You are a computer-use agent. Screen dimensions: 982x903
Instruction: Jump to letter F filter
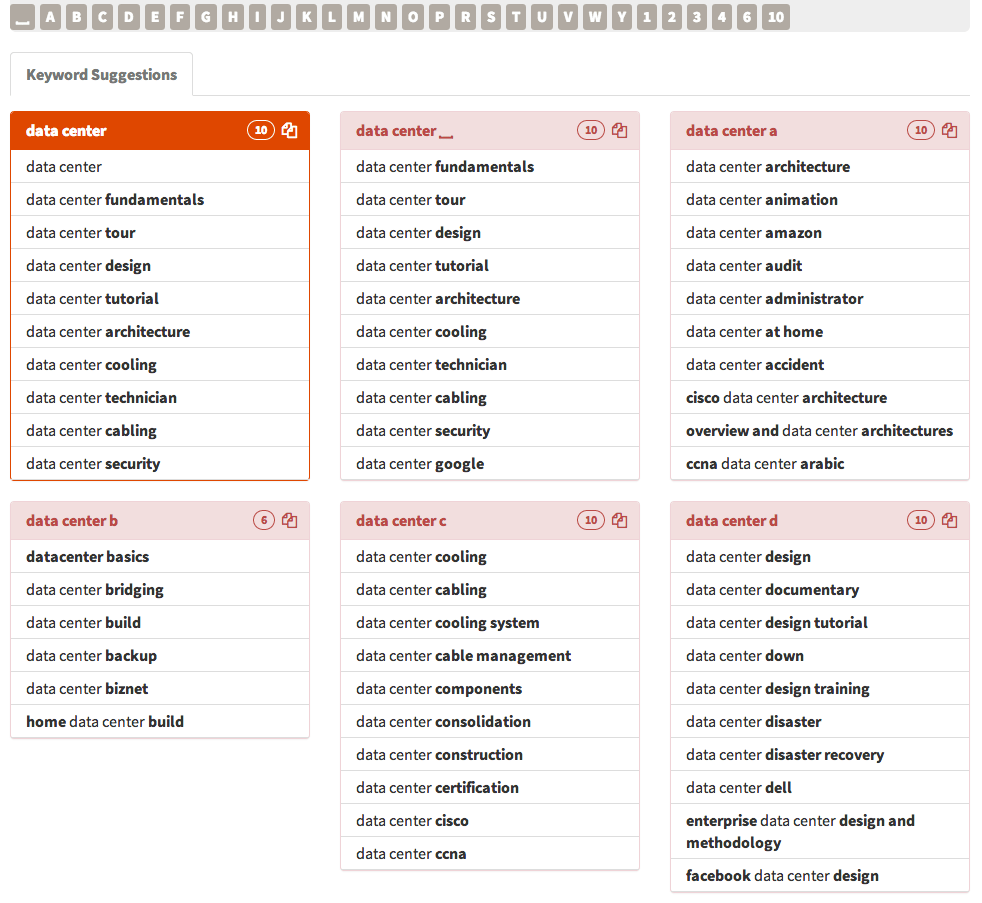180,17
